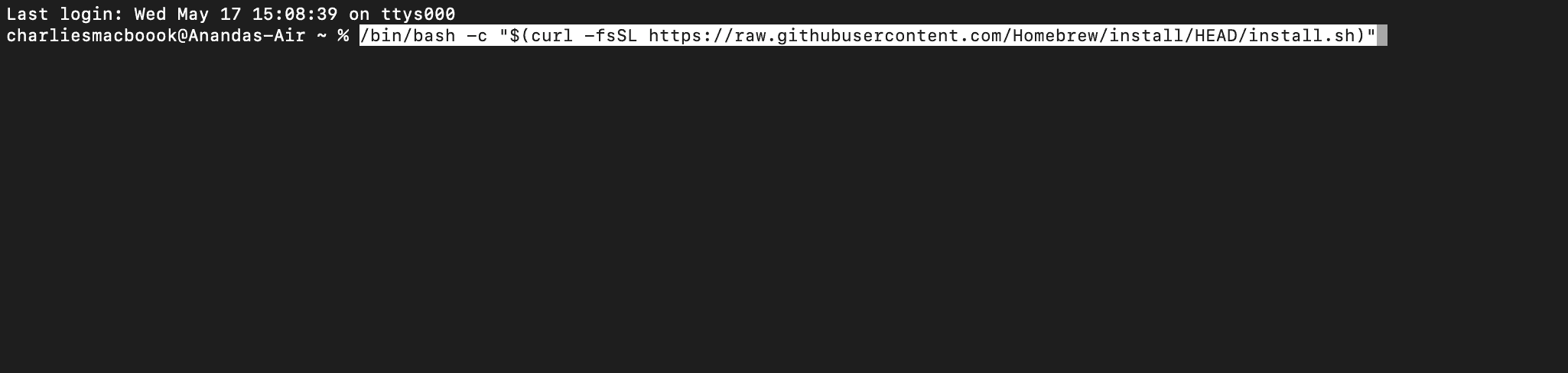Click the gray block cursor
The width and height of the screenshot is (1568, 373).
1381,36
